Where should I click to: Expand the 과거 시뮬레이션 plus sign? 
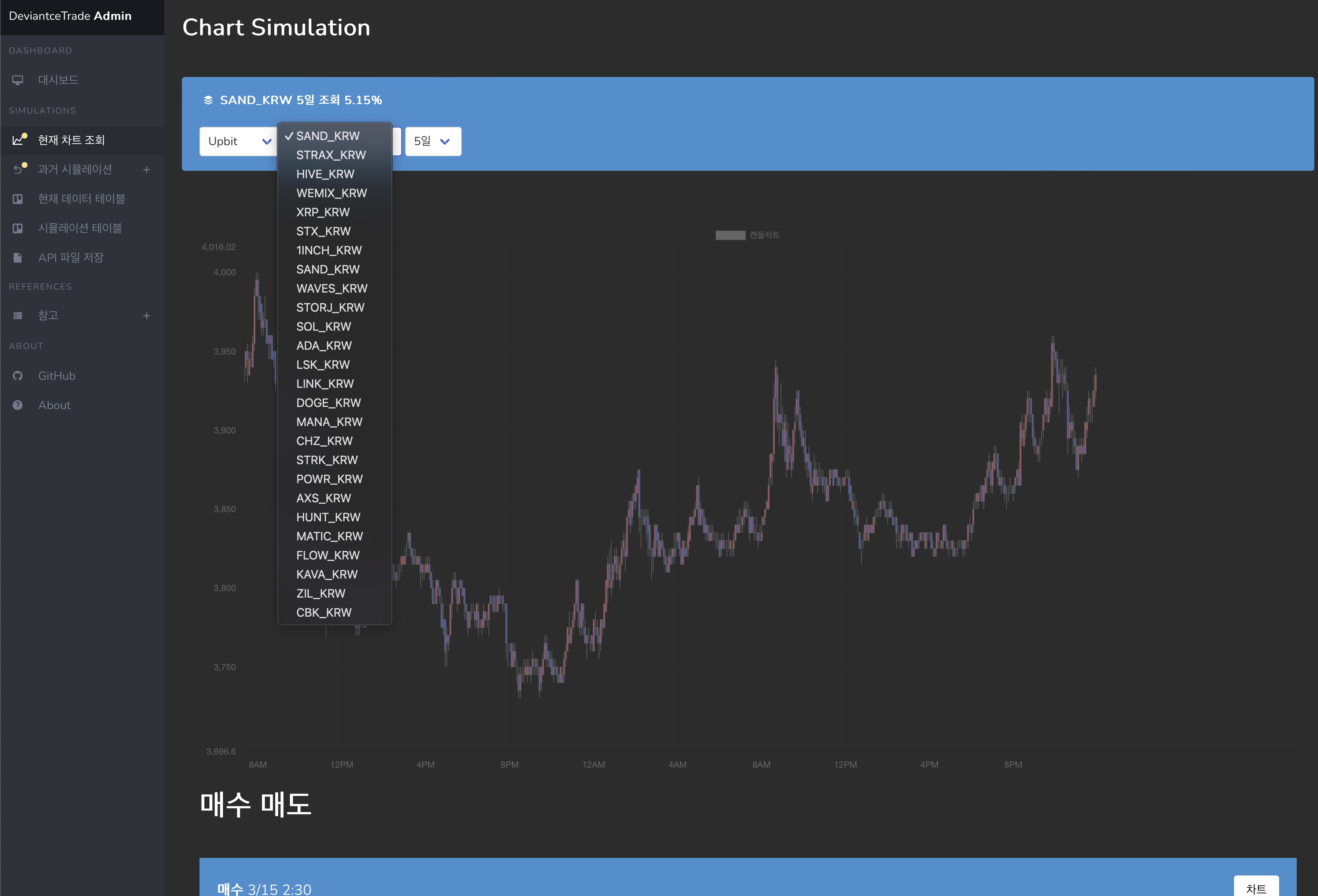point(146,170)
